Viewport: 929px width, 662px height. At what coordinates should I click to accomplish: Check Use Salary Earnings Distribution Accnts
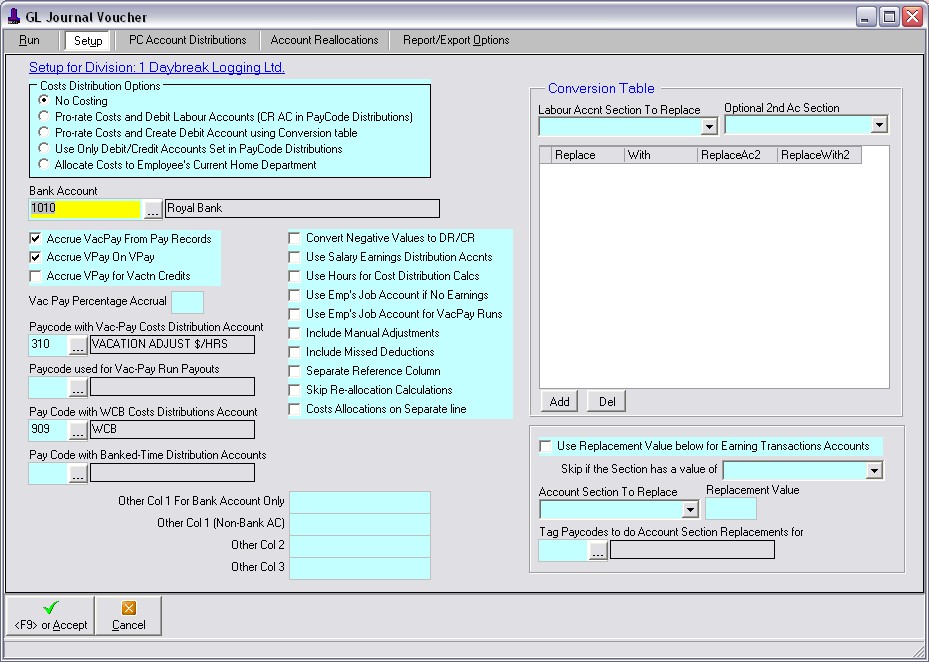[294, 257]
